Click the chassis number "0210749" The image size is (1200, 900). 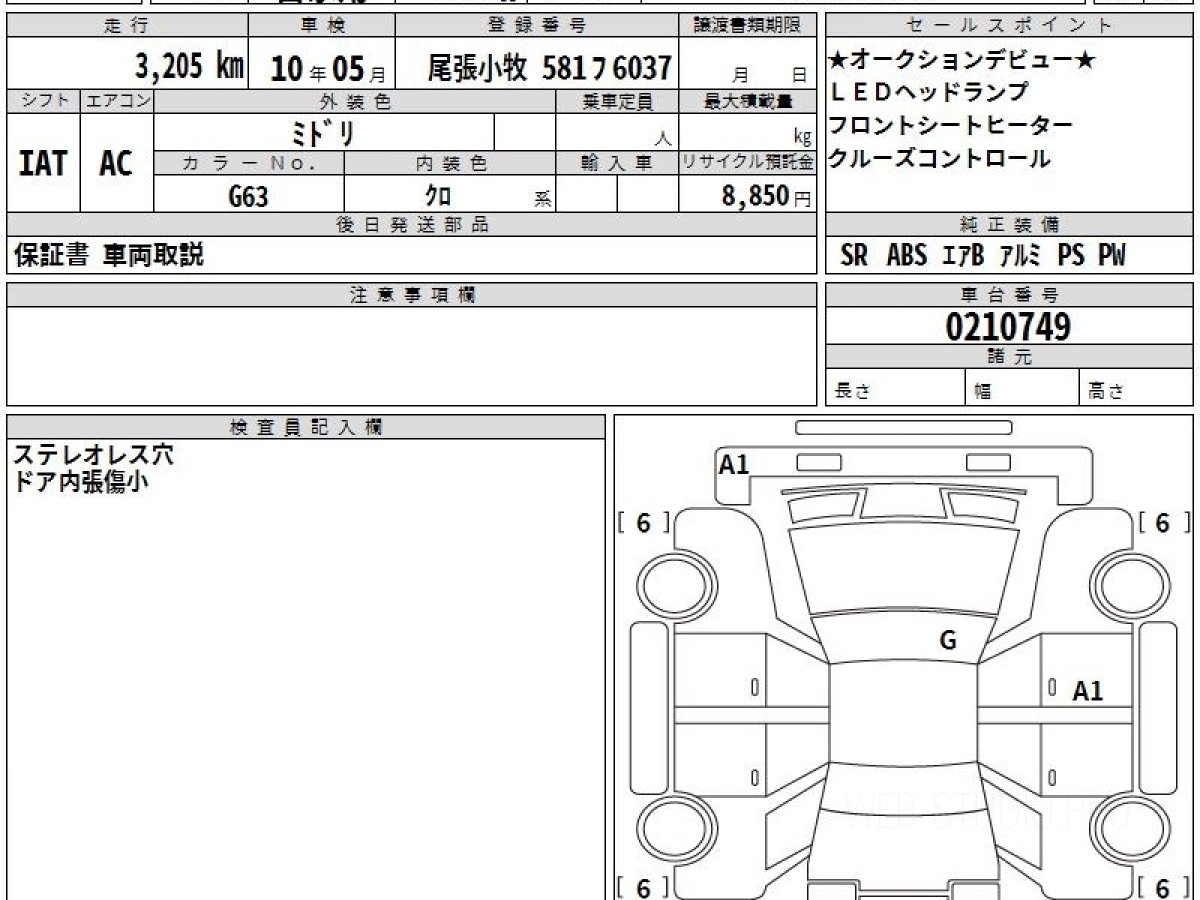1008,326
